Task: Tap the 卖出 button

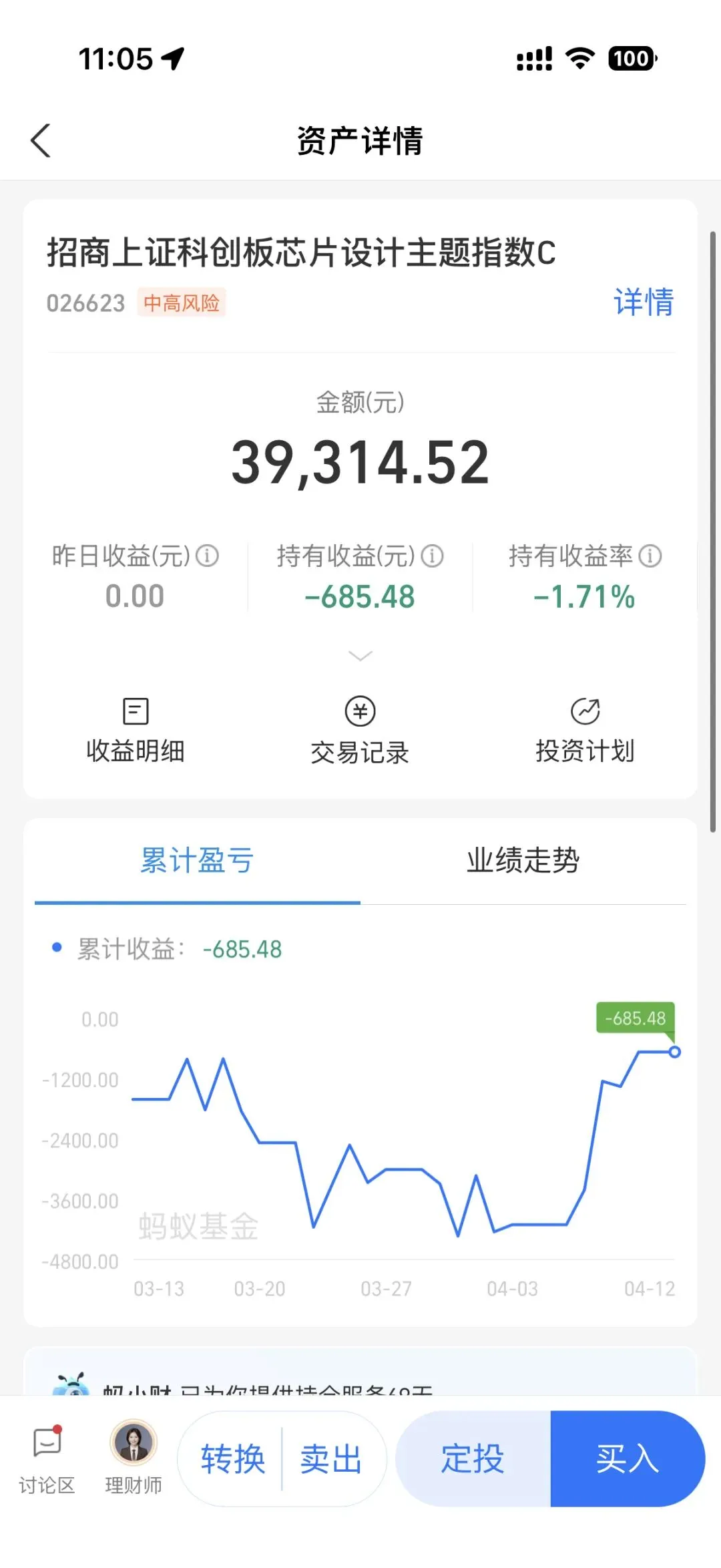Action: 331,1458
